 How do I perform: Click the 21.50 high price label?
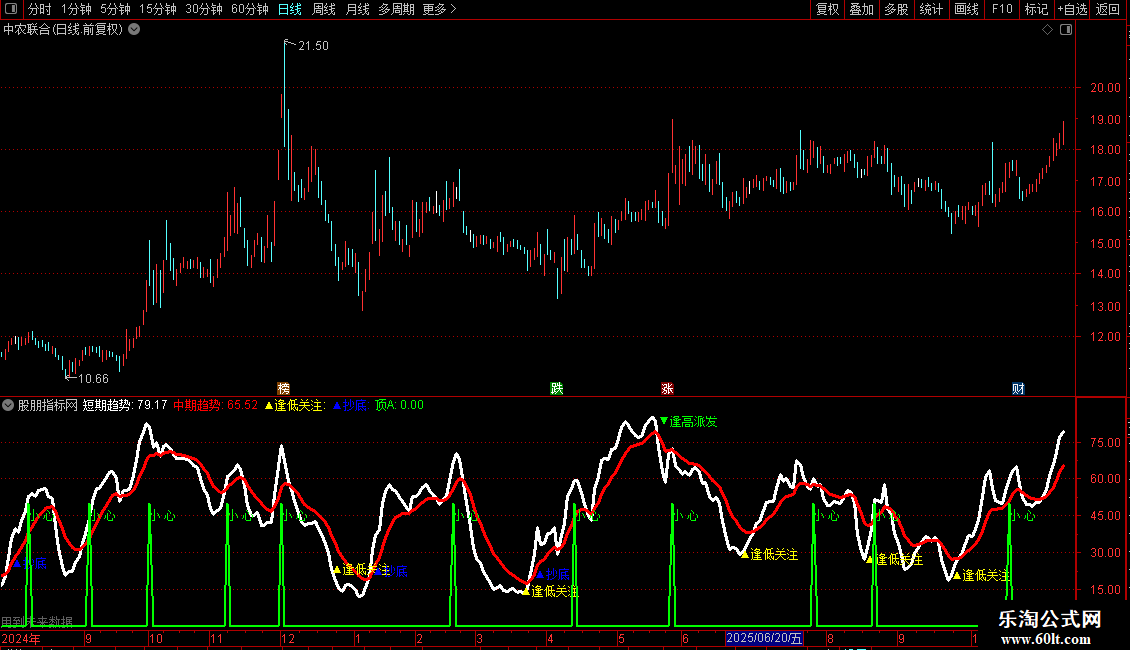[x=313, y=45]
